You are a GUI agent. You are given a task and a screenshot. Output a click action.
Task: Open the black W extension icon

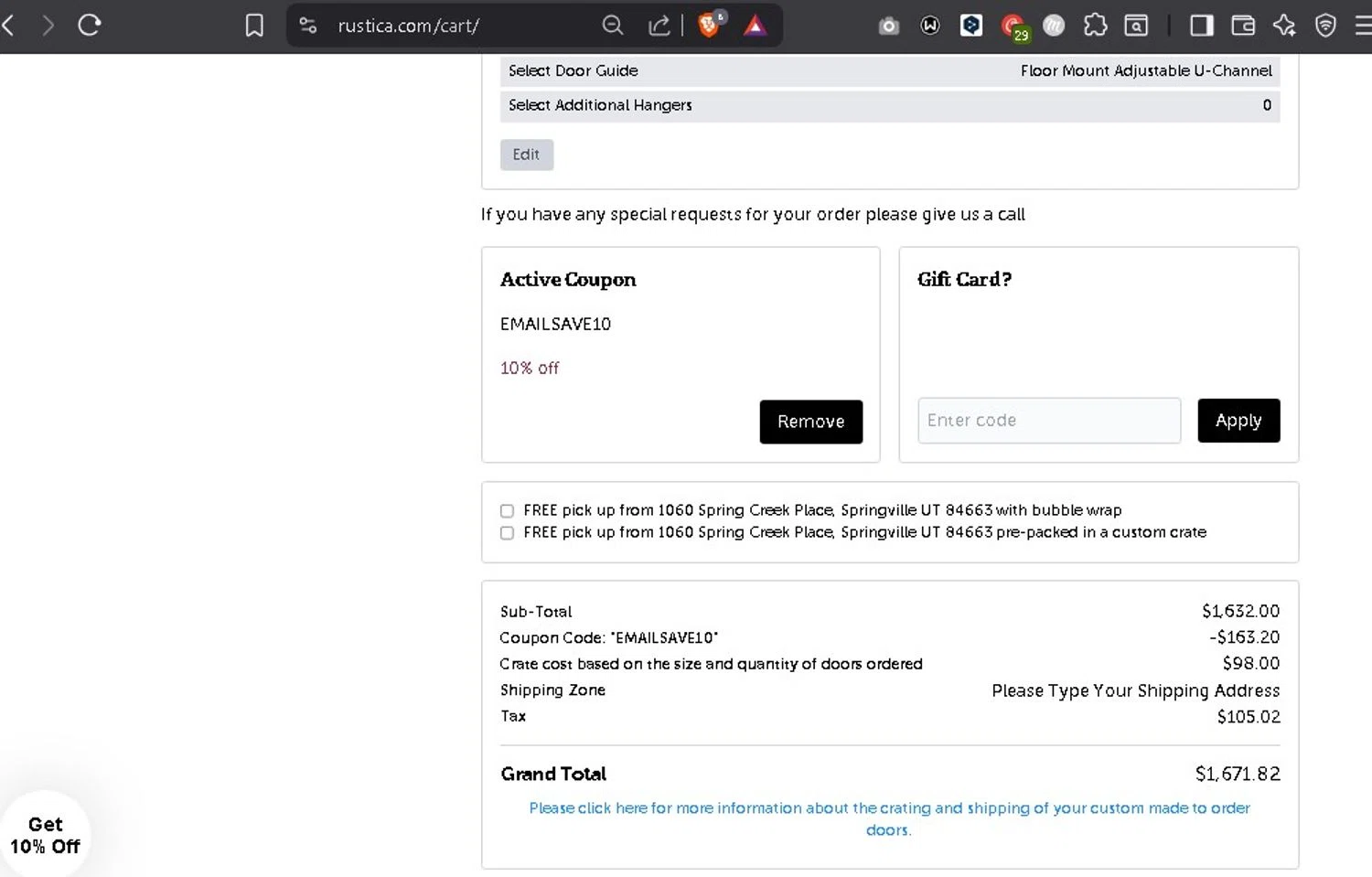[x=930, y=26]
